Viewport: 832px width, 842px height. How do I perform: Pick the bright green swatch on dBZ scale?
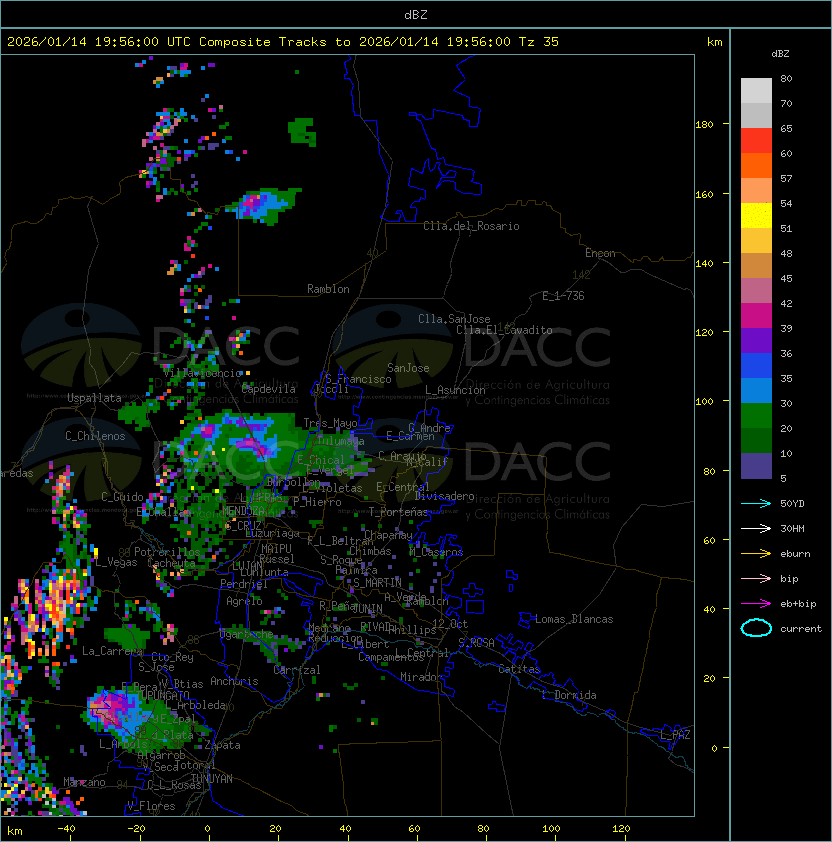tap(756, 416)
